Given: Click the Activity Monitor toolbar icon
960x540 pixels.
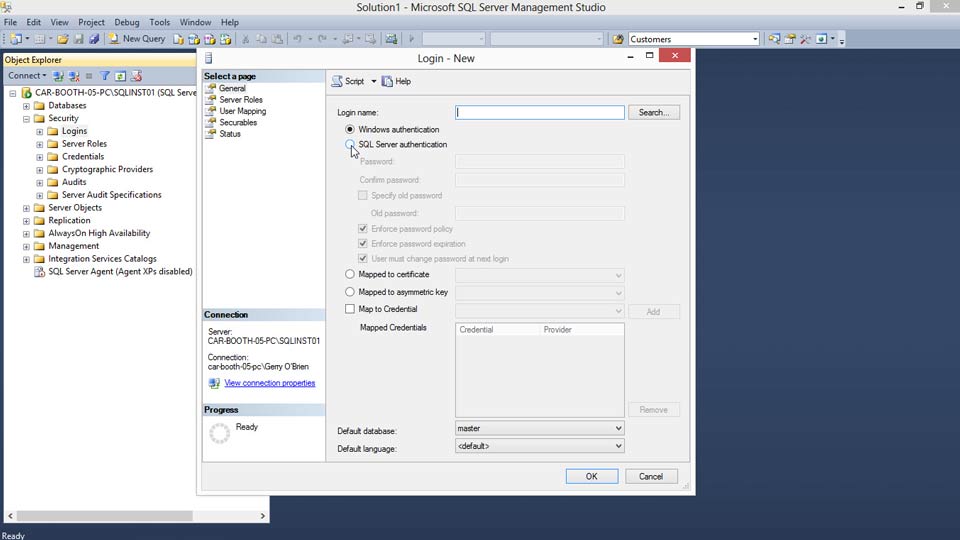Looking at the screenshot, I should [391, 39].
